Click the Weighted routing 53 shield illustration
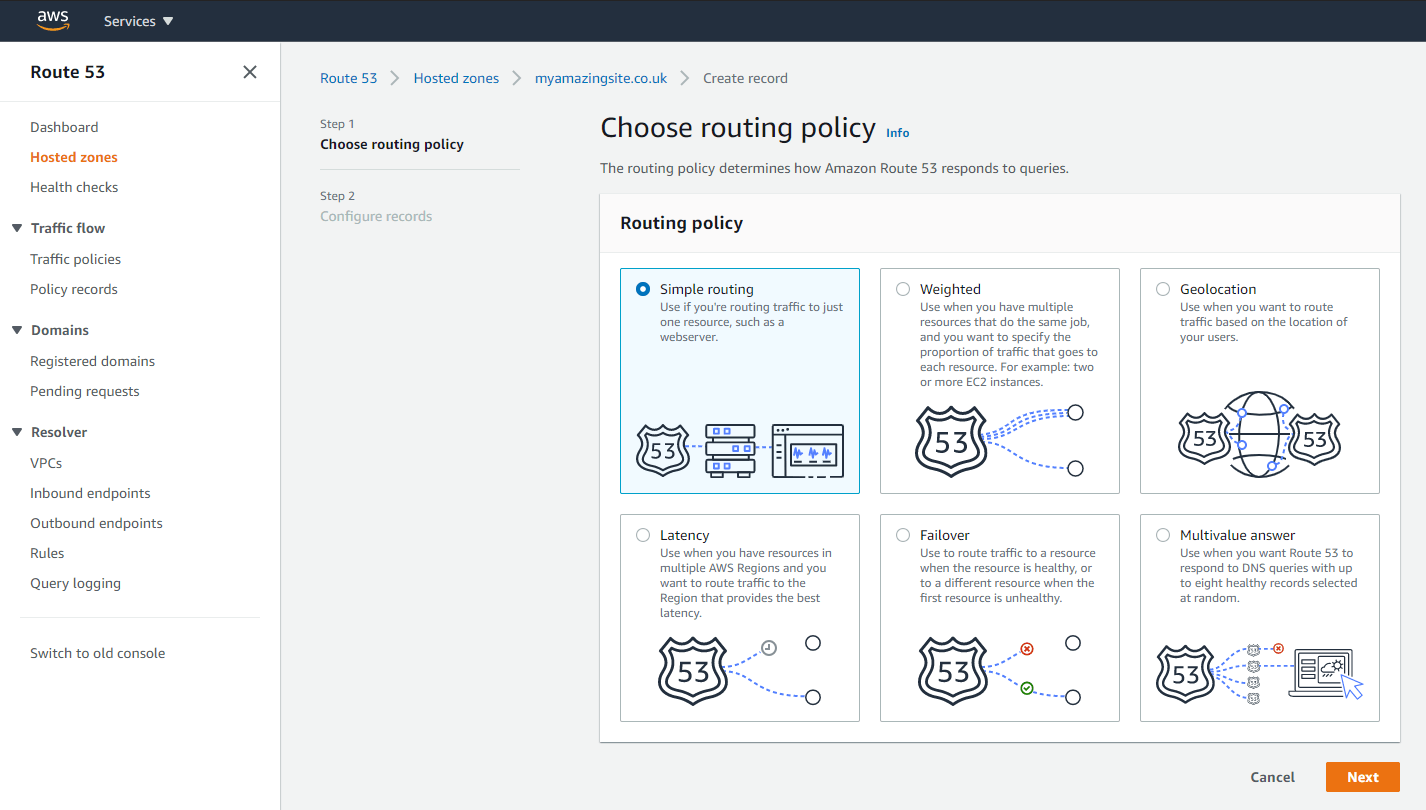This screenshot has height=810, width=1426. click(x=951, y=441)
